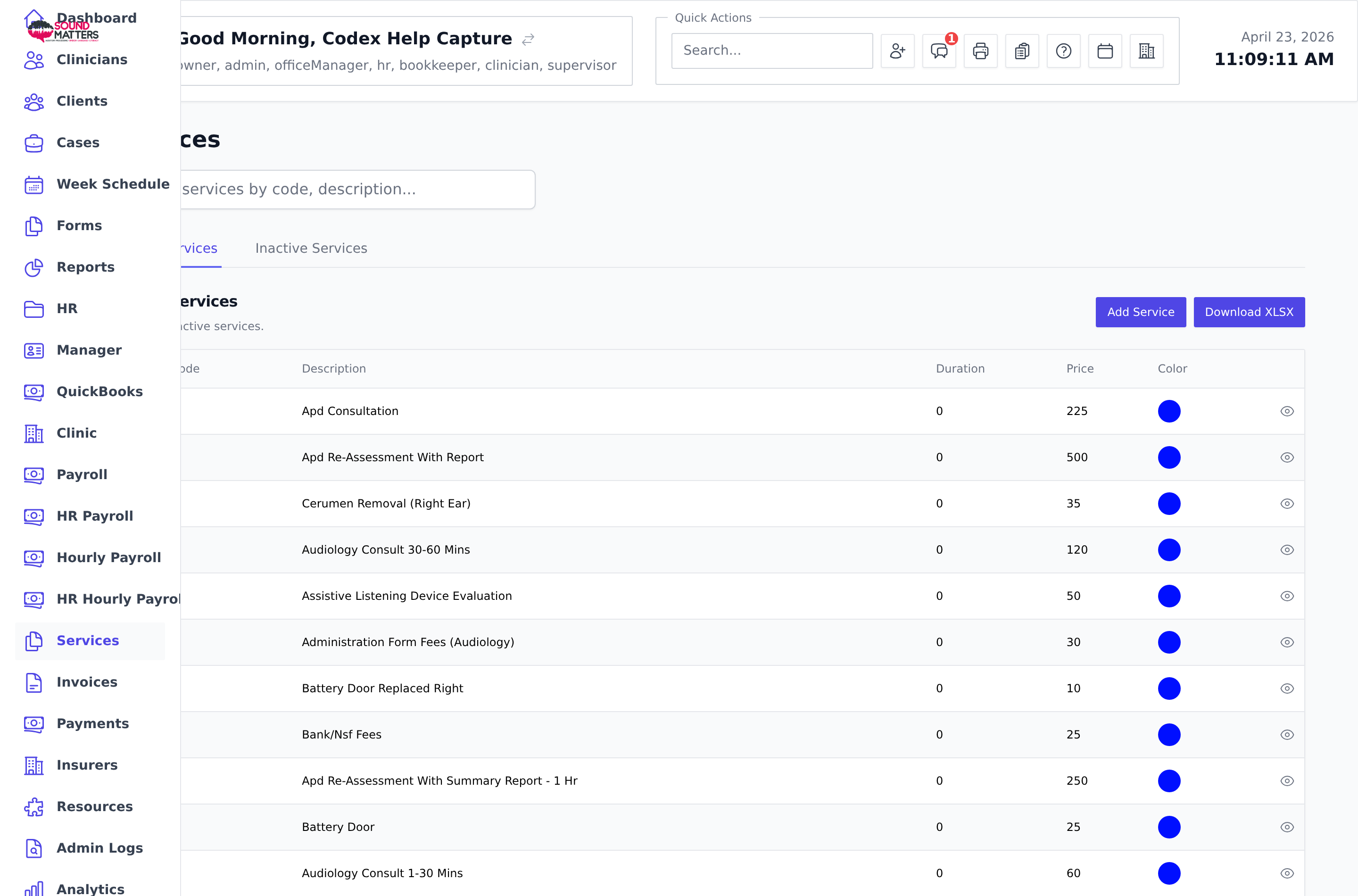Open the Insurers building icon
This screenshot has height=896, width=1358.
33,766
